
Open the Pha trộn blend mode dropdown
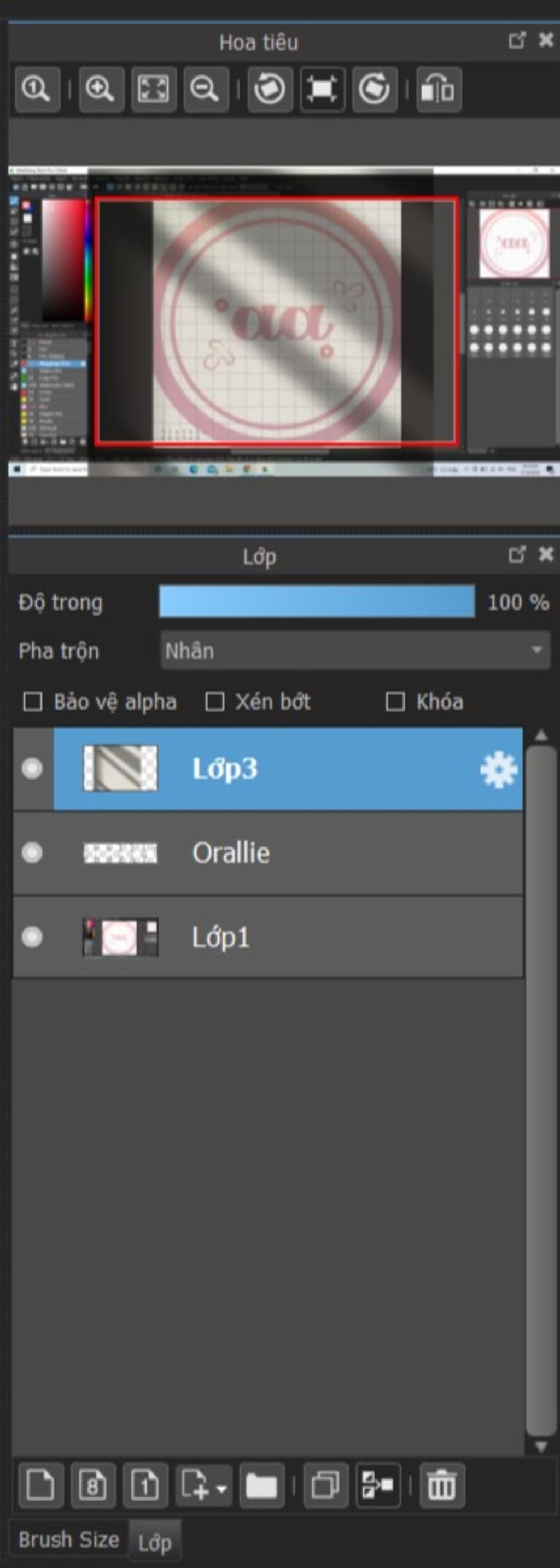tap(355, 650)
